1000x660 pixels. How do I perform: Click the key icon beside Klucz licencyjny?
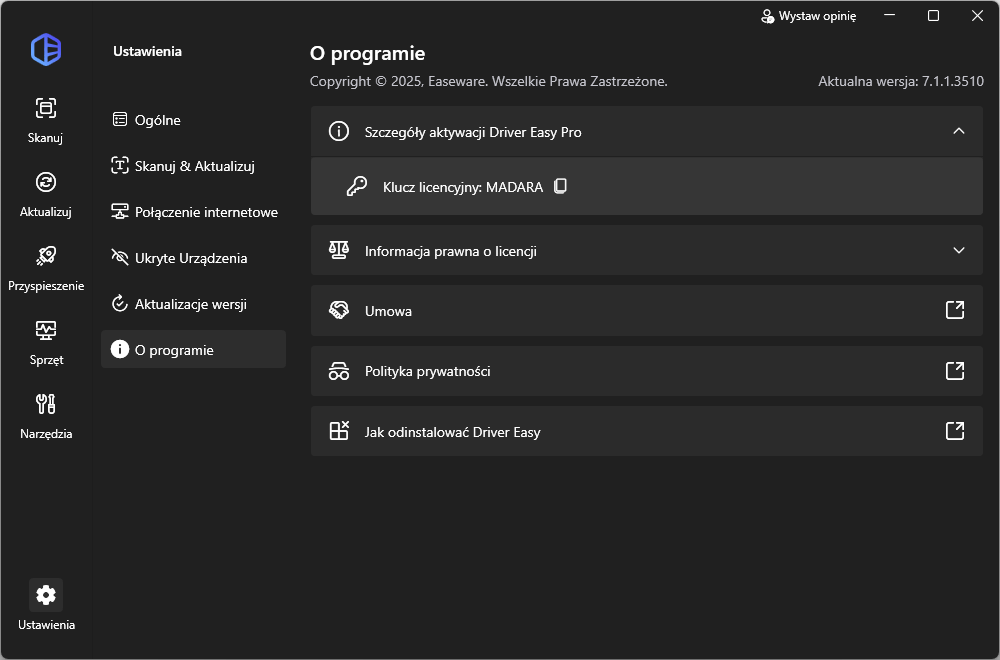click(357, 186)
